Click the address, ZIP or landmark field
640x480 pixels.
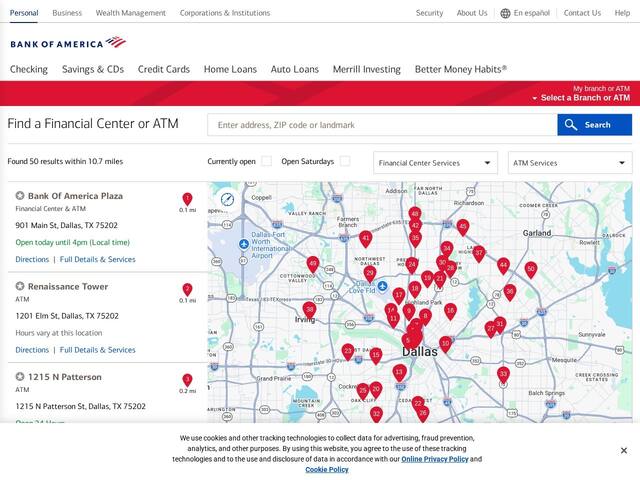(382, 124)
